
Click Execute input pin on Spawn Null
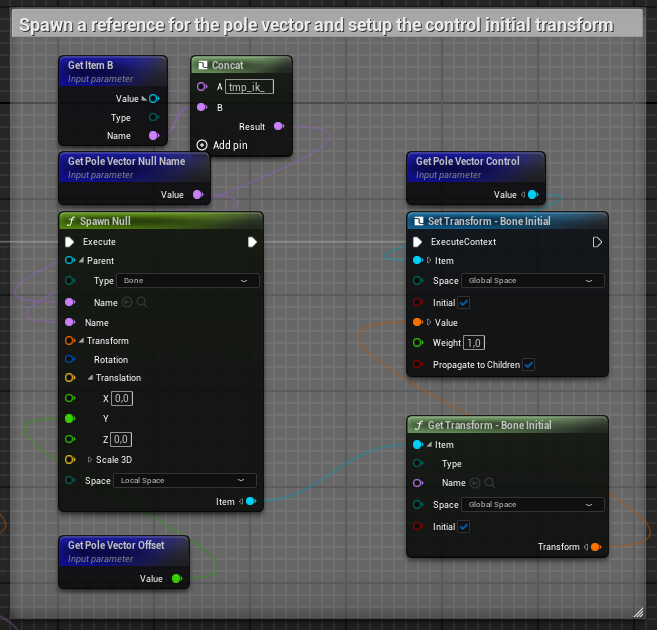70,242
